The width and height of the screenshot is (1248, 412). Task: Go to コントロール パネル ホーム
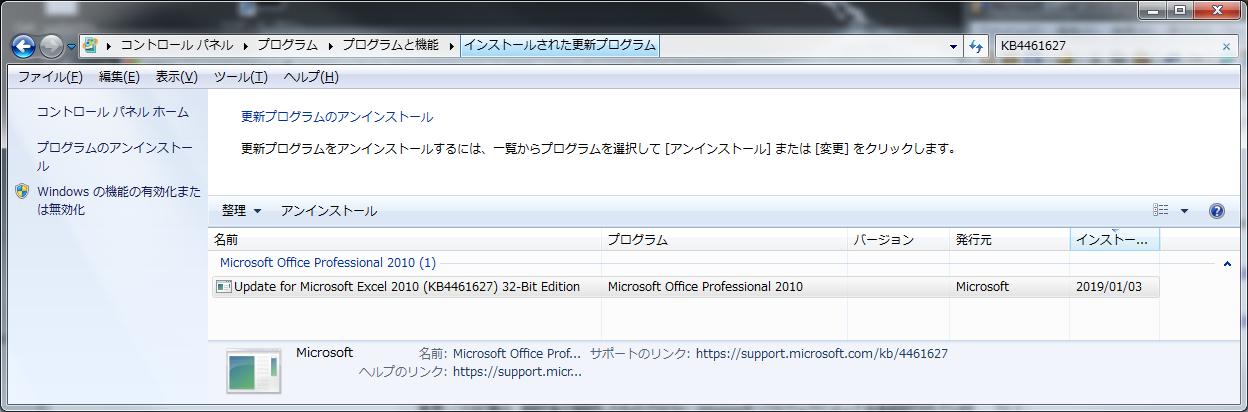113,112
